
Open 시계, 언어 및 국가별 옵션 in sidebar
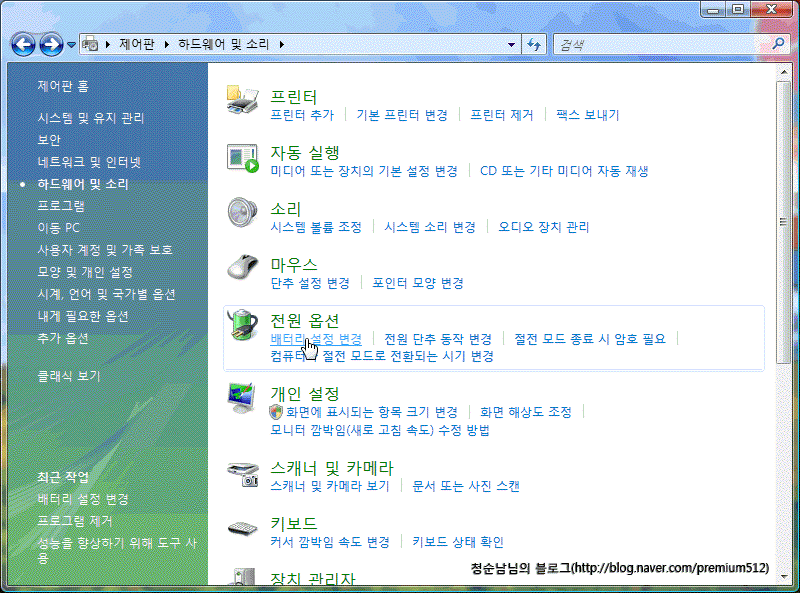coord(107,294)
